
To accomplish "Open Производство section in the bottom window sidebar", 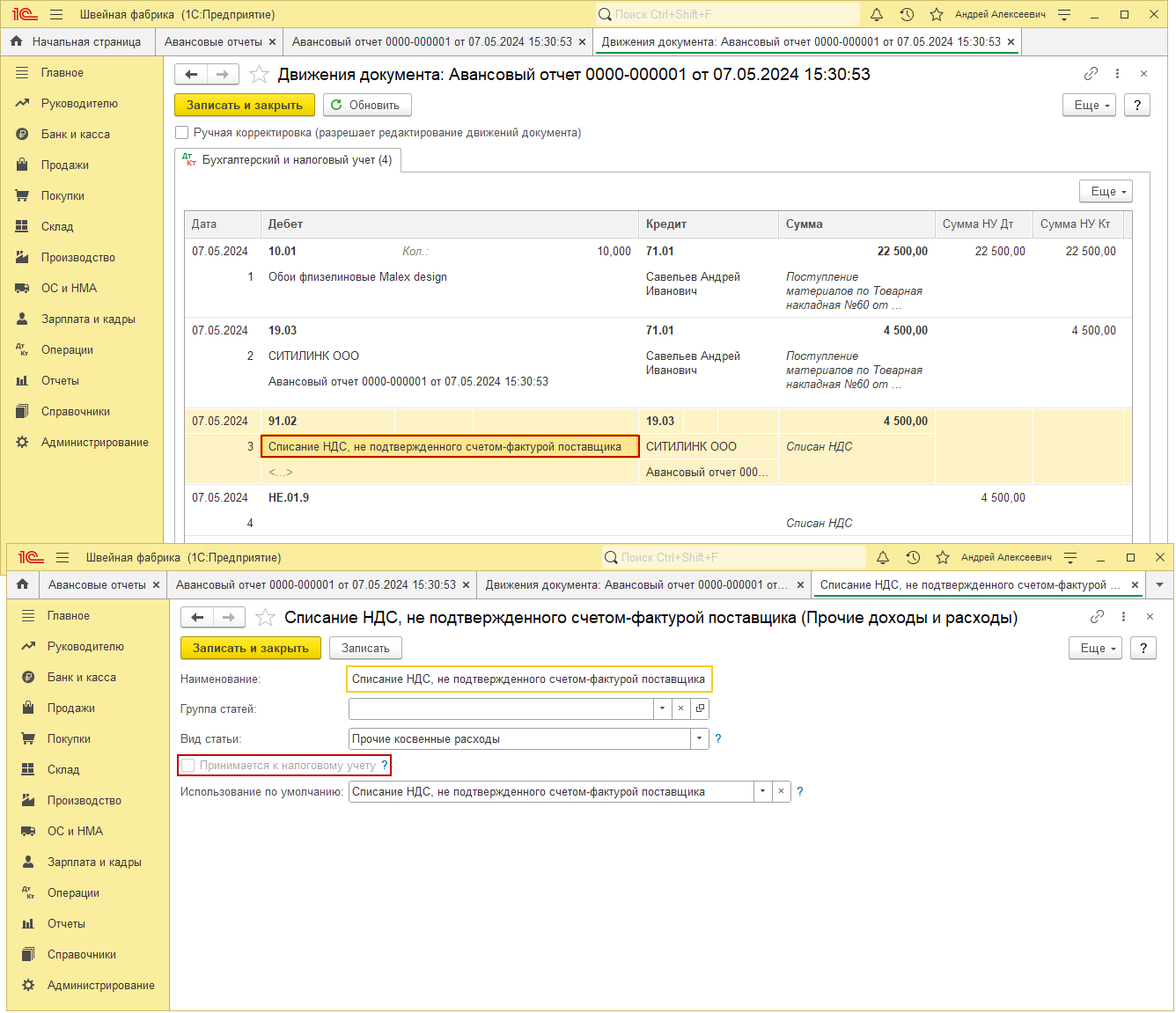I will point(85,800).
